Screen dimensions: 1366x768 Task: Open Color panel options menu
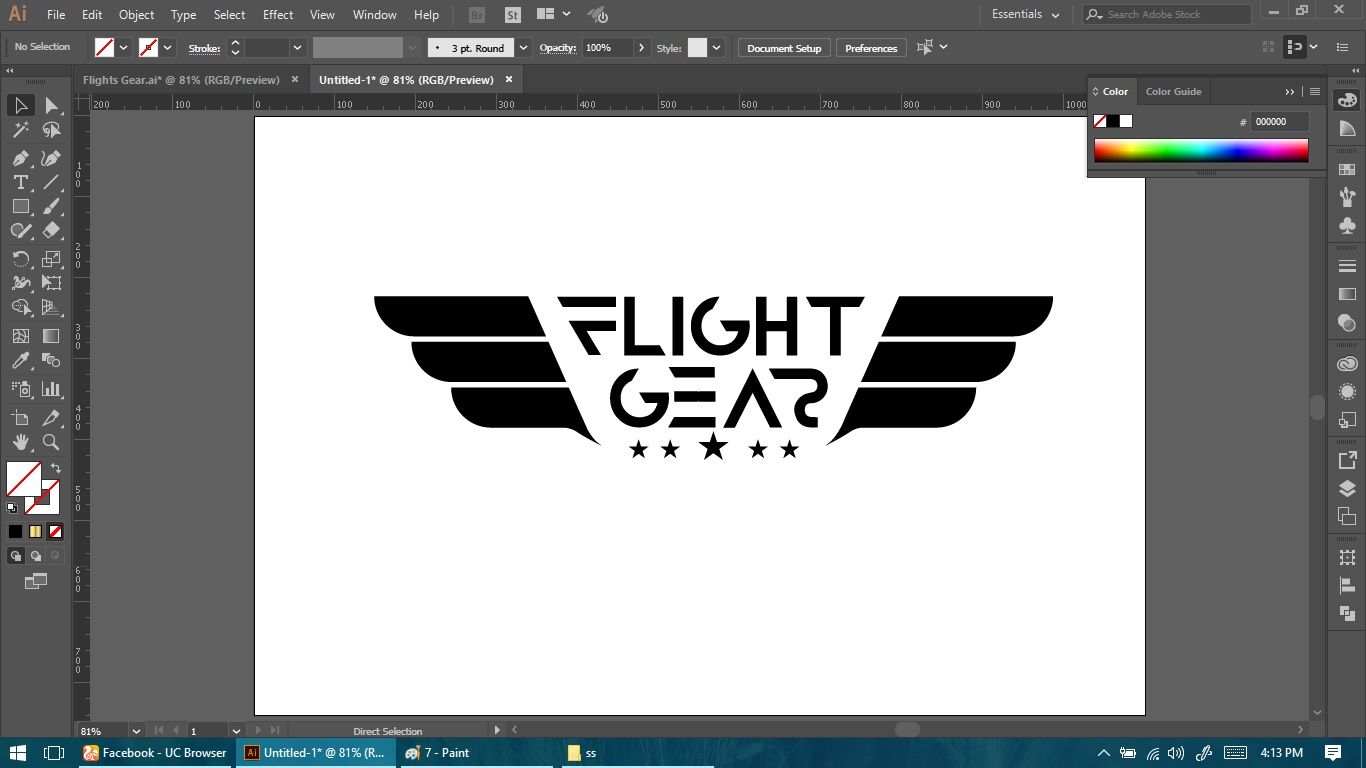[x=1314, y=92]
